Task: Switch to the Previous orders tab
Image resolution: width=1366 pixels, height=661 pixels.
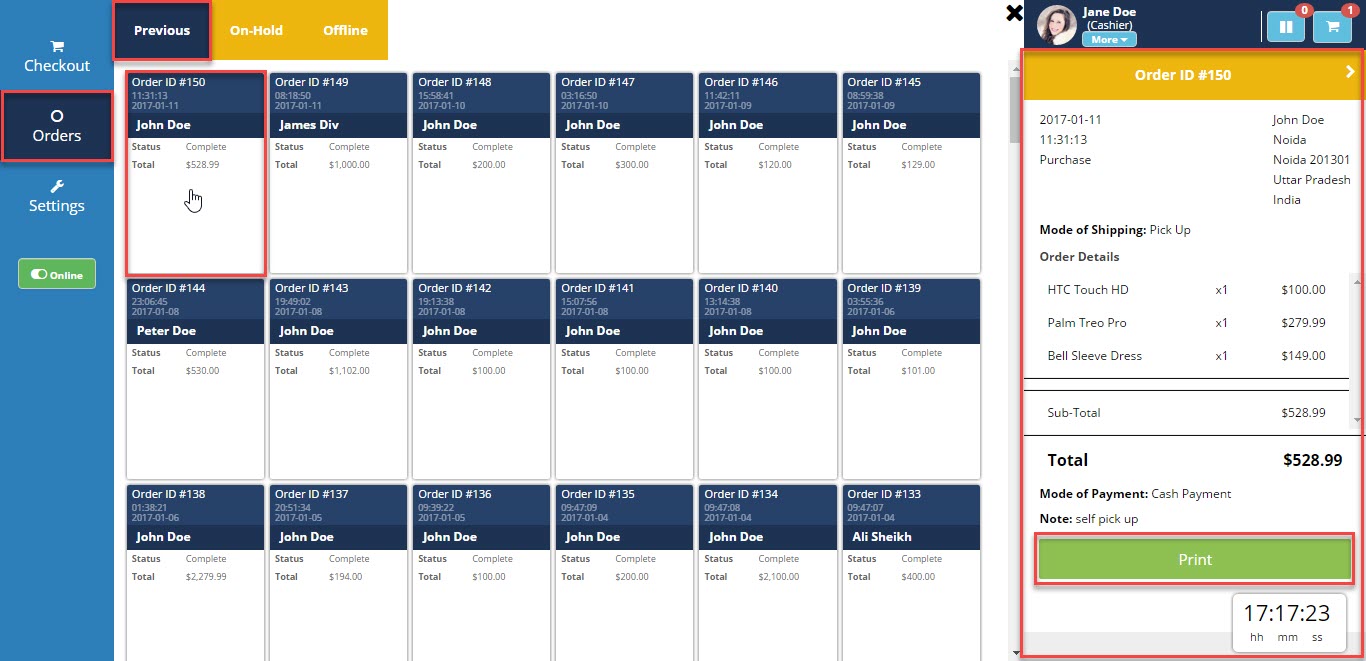Action: [x=162, y=30]
